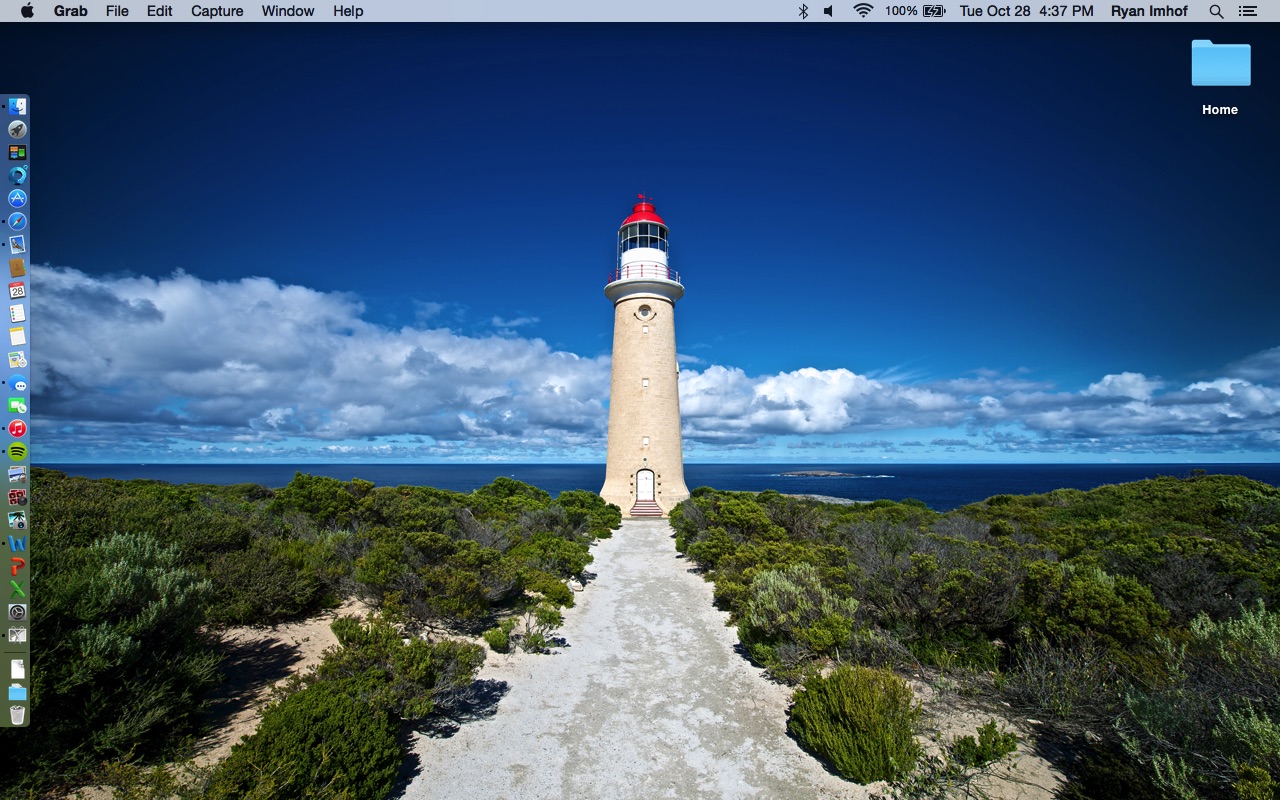Open the Capture menu
Screen dimensions: 1280x800
click(x=217, y=11)
